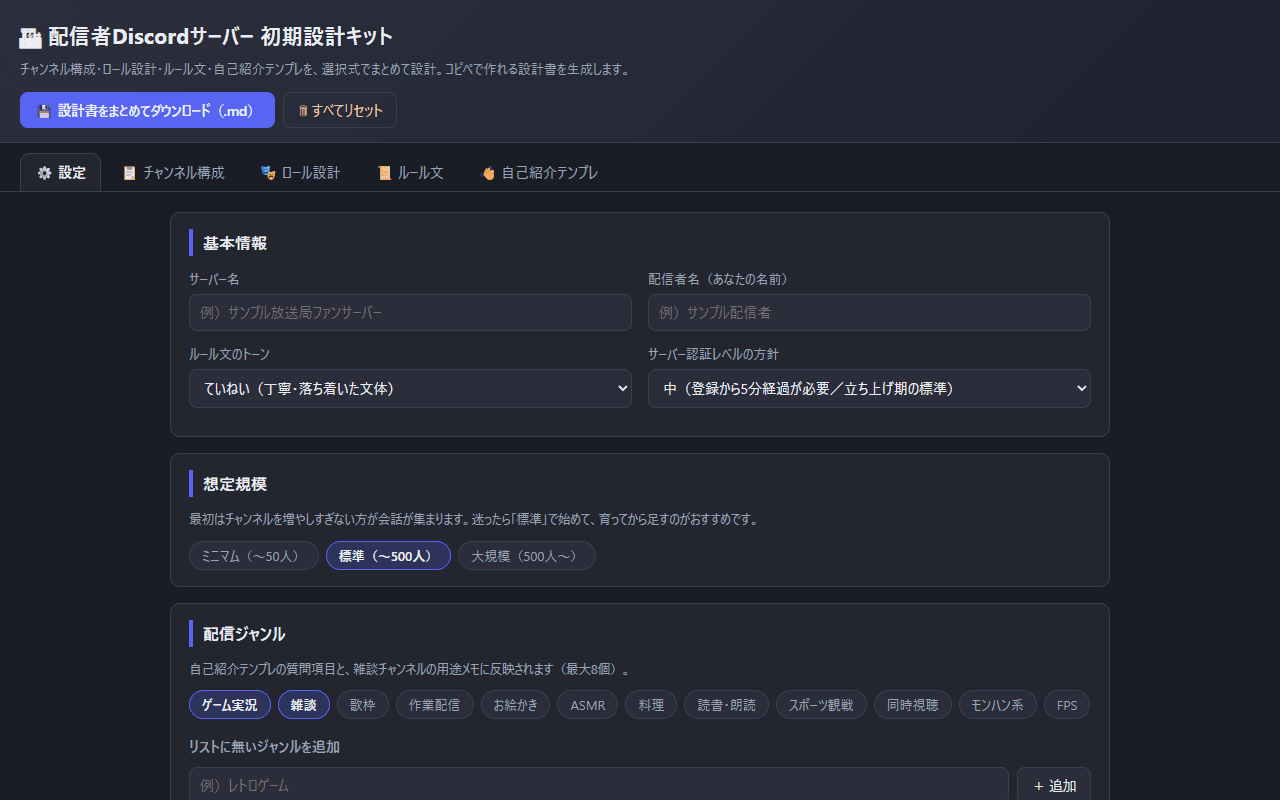Select the 大規模（500人〜） scale option

527,556
